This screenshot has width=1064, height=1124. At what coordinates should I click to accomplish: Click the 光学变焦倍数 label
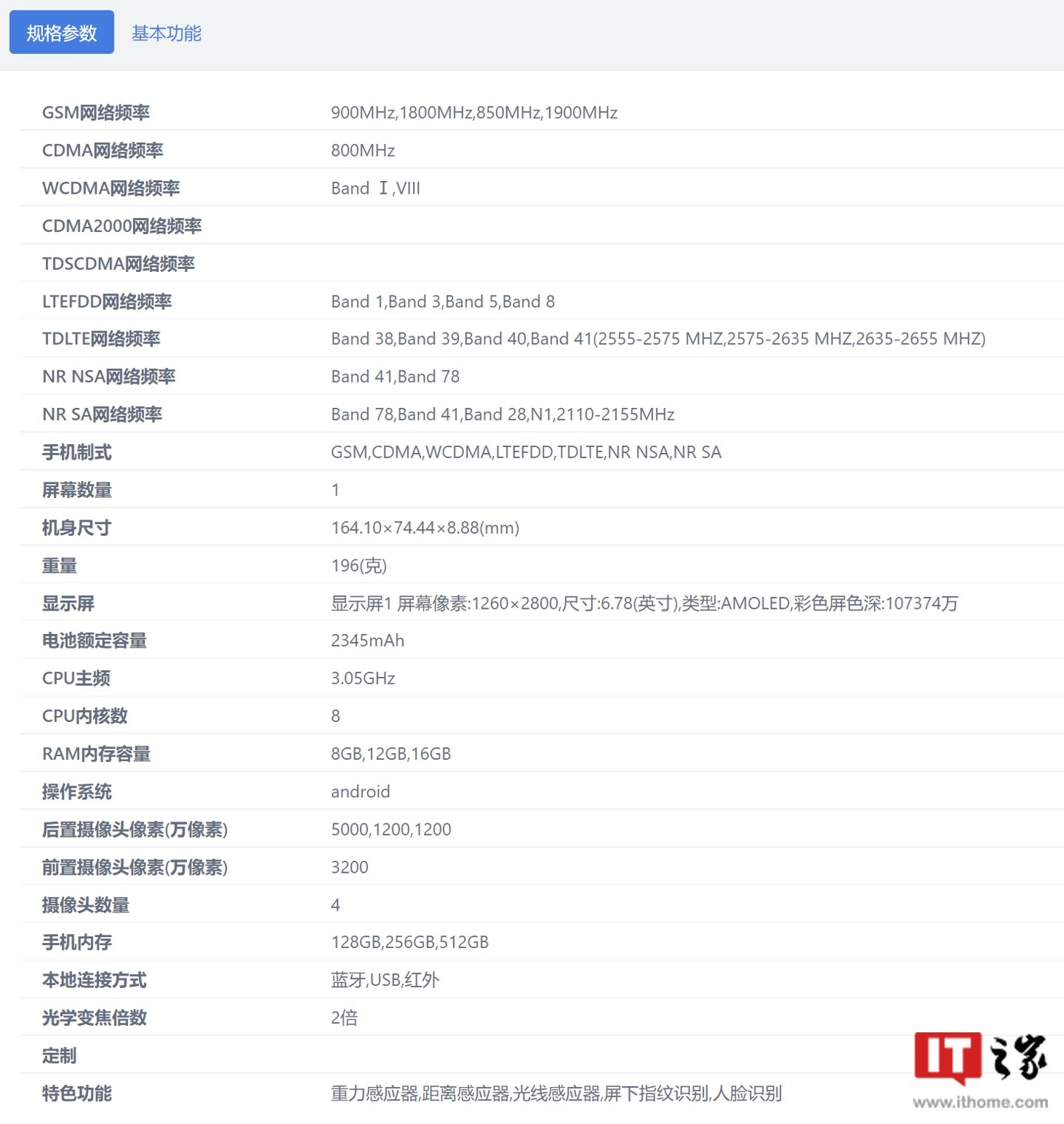(95, 1018)
